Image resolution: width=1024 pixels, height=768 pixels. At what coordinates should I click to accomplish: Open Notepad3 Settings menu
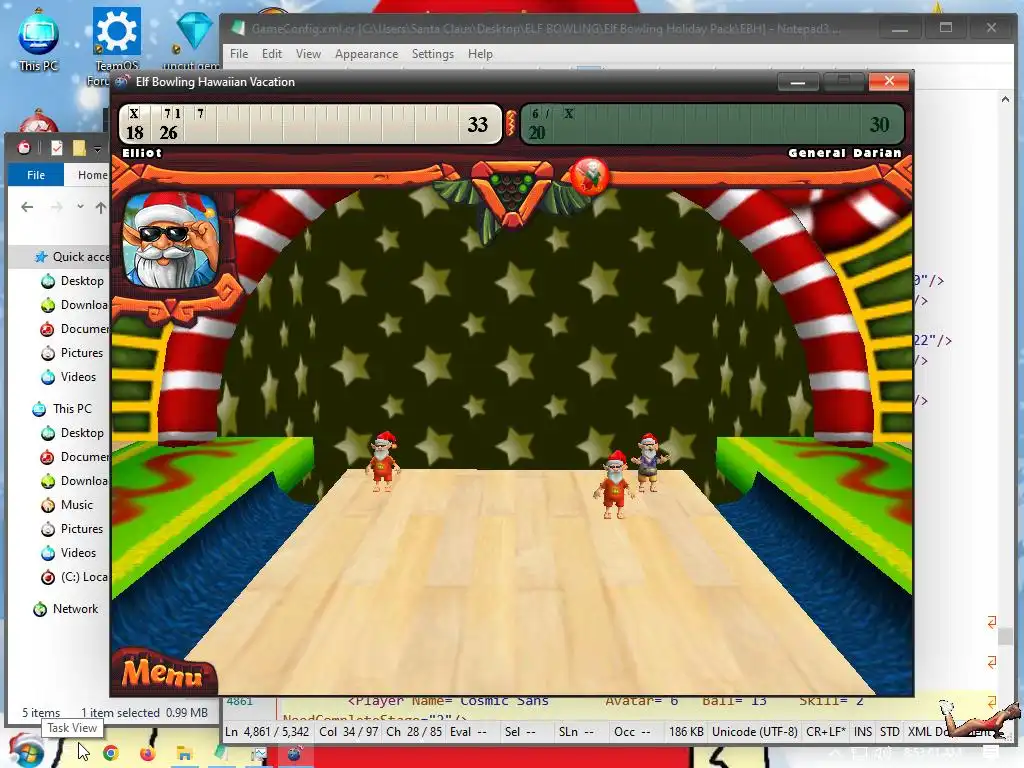pos(432,54)
